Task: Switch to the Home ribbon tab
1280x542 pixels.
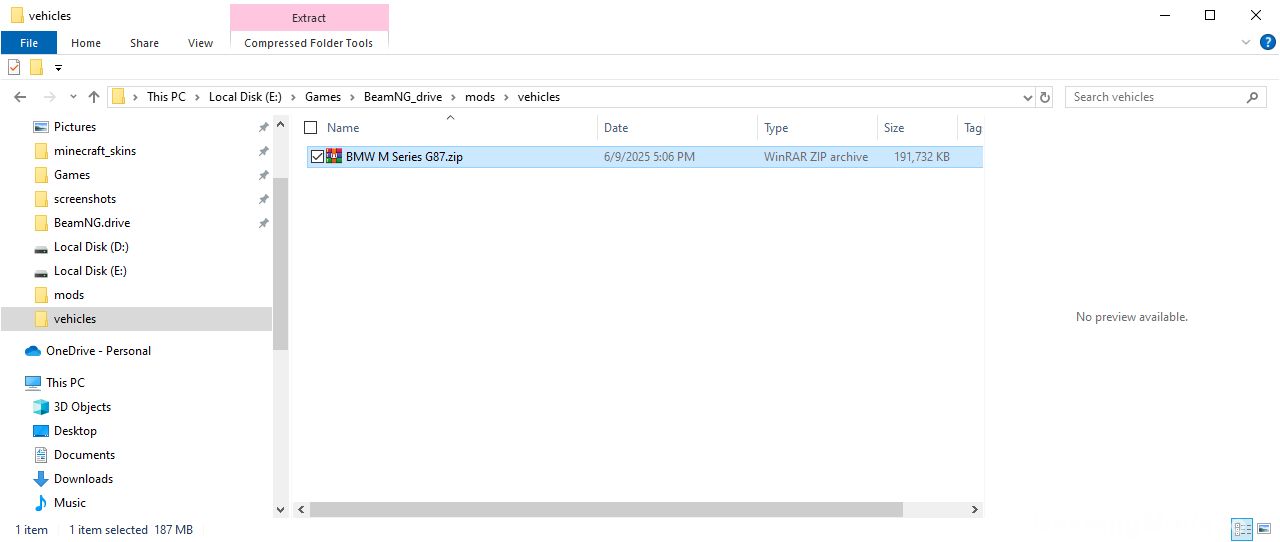Action: coord(86,43)
